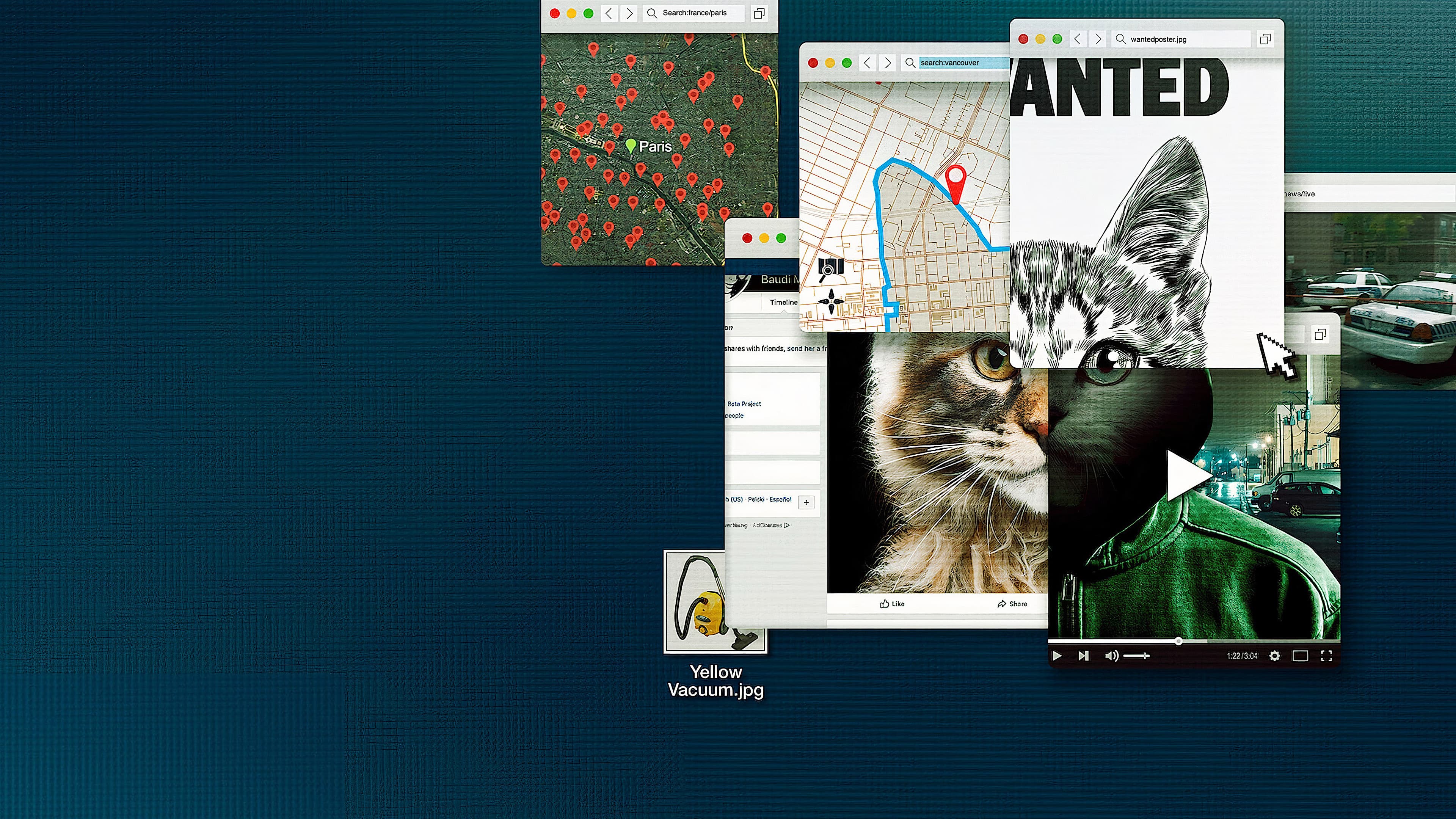Share the cat photo post
This screenshot has width=1456, height=819.
pos(1014,604)
